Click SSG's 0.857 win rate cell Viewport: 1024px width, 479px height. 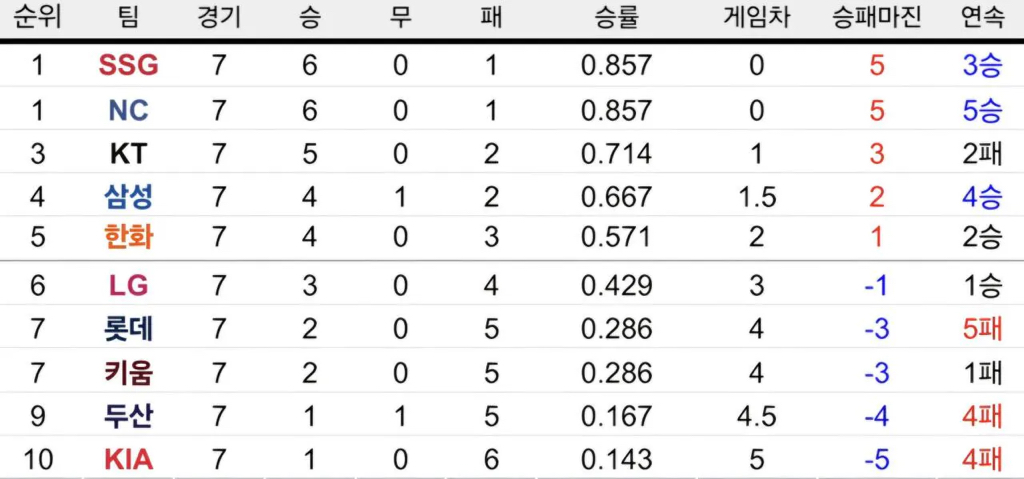616,66
